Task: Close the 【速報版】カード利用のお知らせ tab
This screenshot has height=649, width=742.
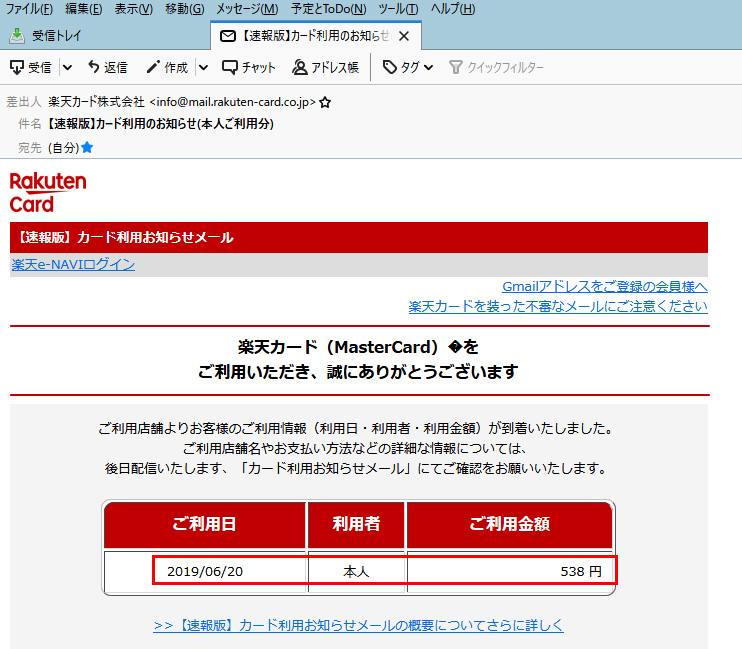Action: tap(404, 36)
